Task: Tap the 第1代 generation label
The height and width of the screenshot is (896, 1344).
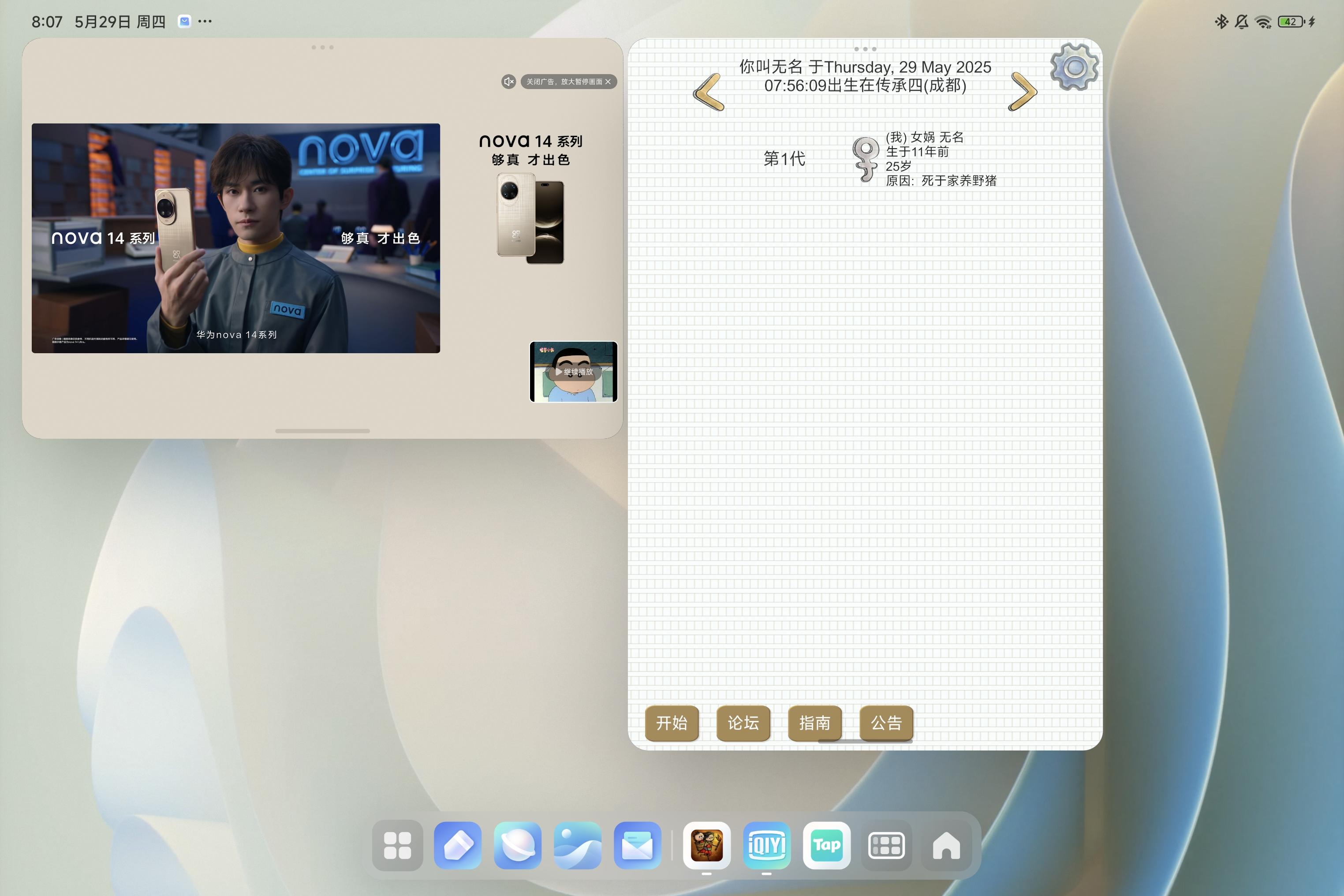Action: (784, 159)
